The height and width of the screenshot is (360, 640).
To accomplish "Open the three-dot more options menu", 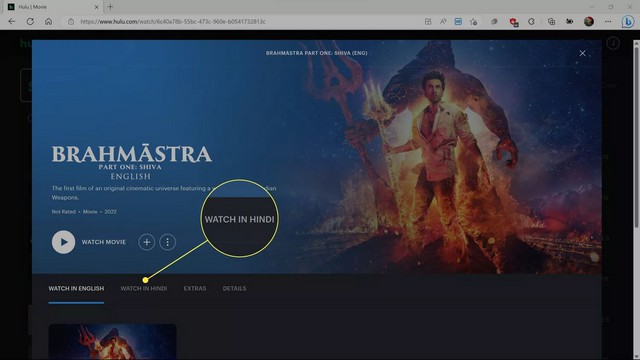I will [x=167, y=242].
